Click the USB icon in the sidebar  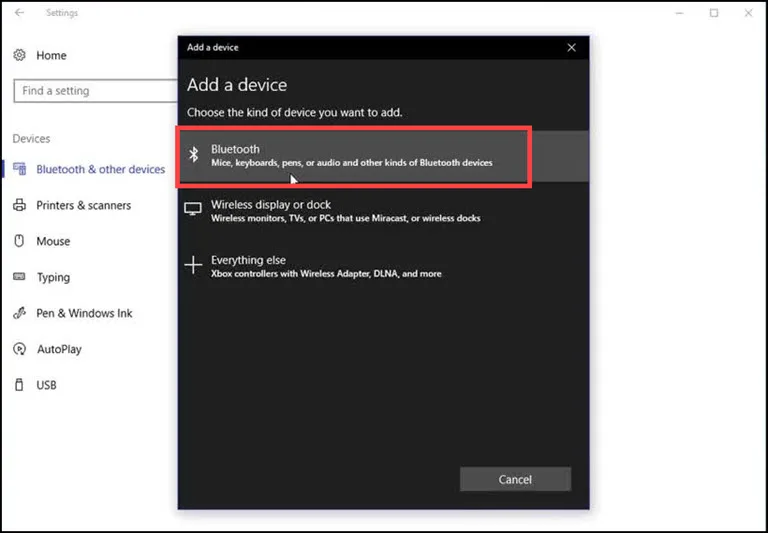click(19, 385)
